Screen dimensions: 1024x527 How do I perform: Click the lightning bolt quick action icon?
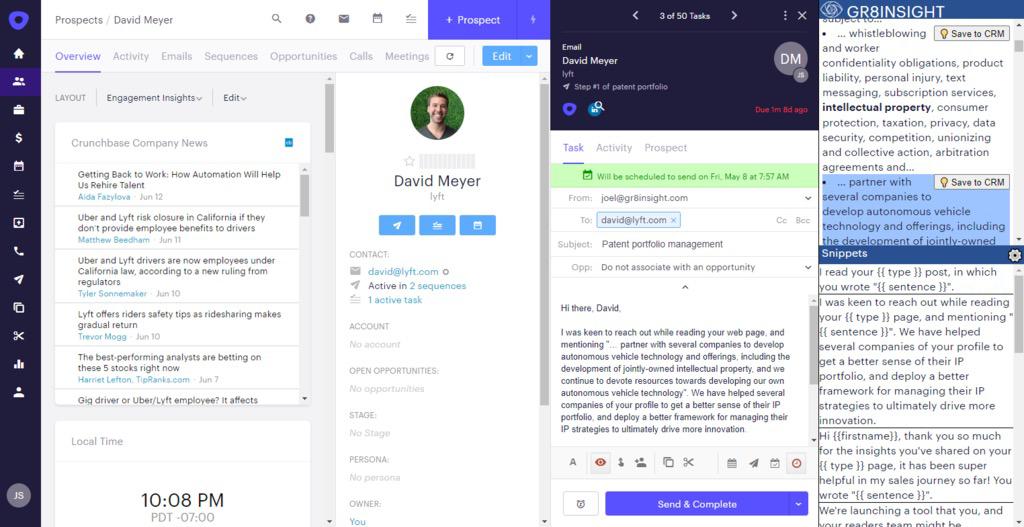533,20
